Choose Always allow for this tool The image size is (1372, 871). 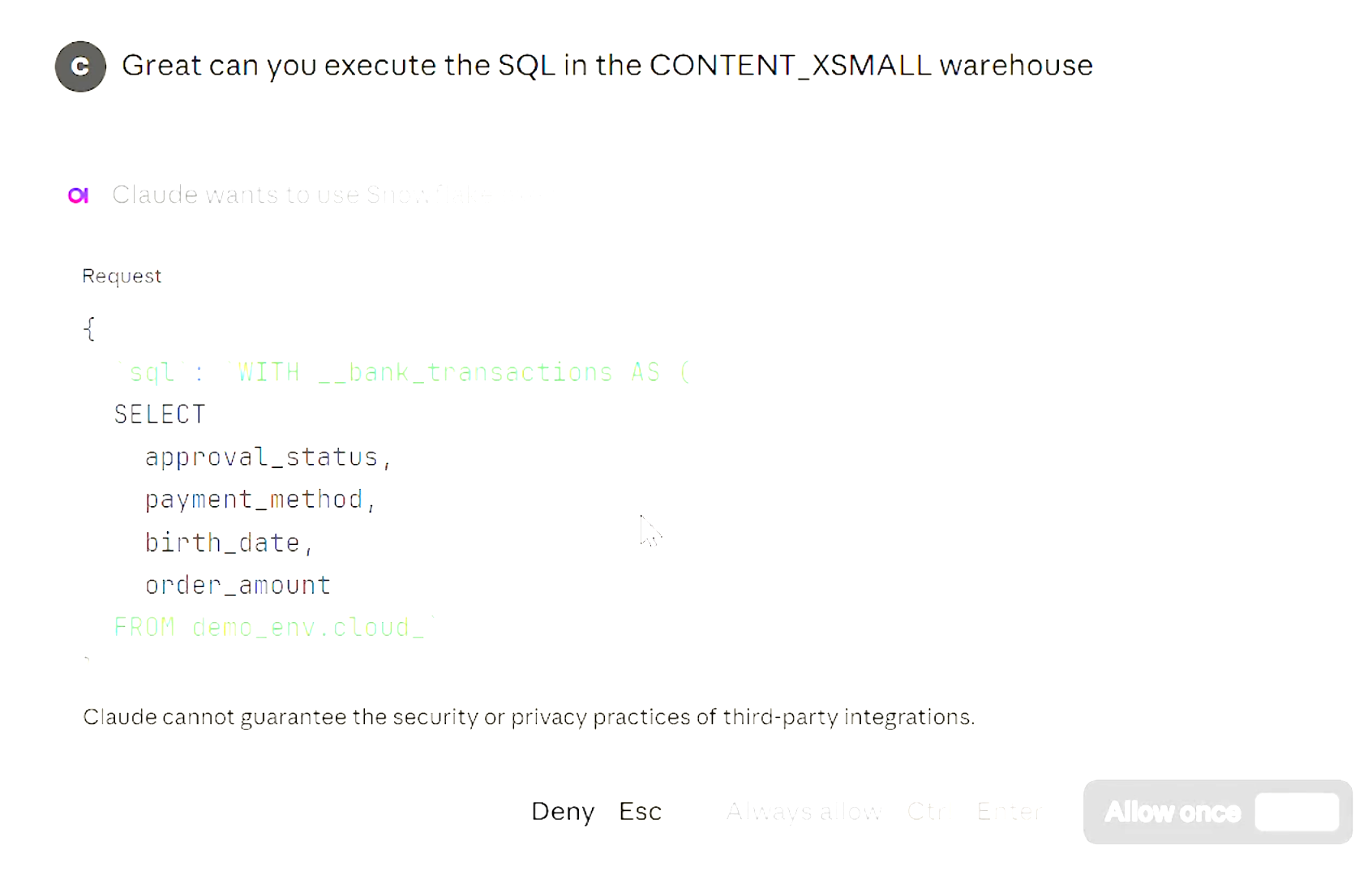[803, 811]
